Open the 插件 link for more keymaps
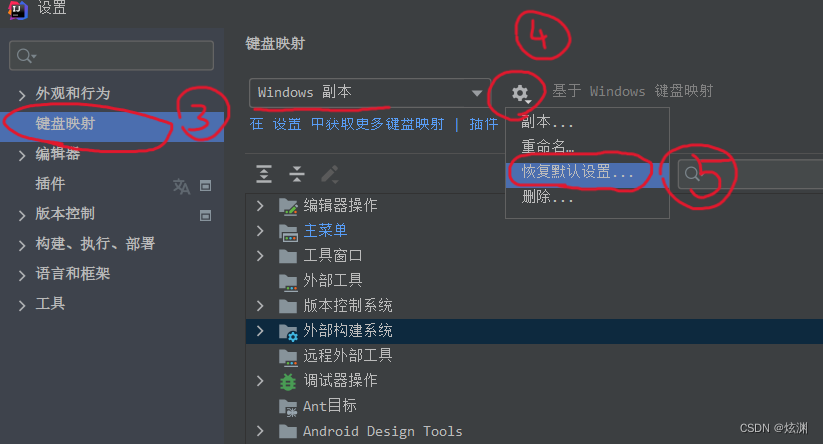Viewport: 823px width, 444px height. (x=483, y=124)
